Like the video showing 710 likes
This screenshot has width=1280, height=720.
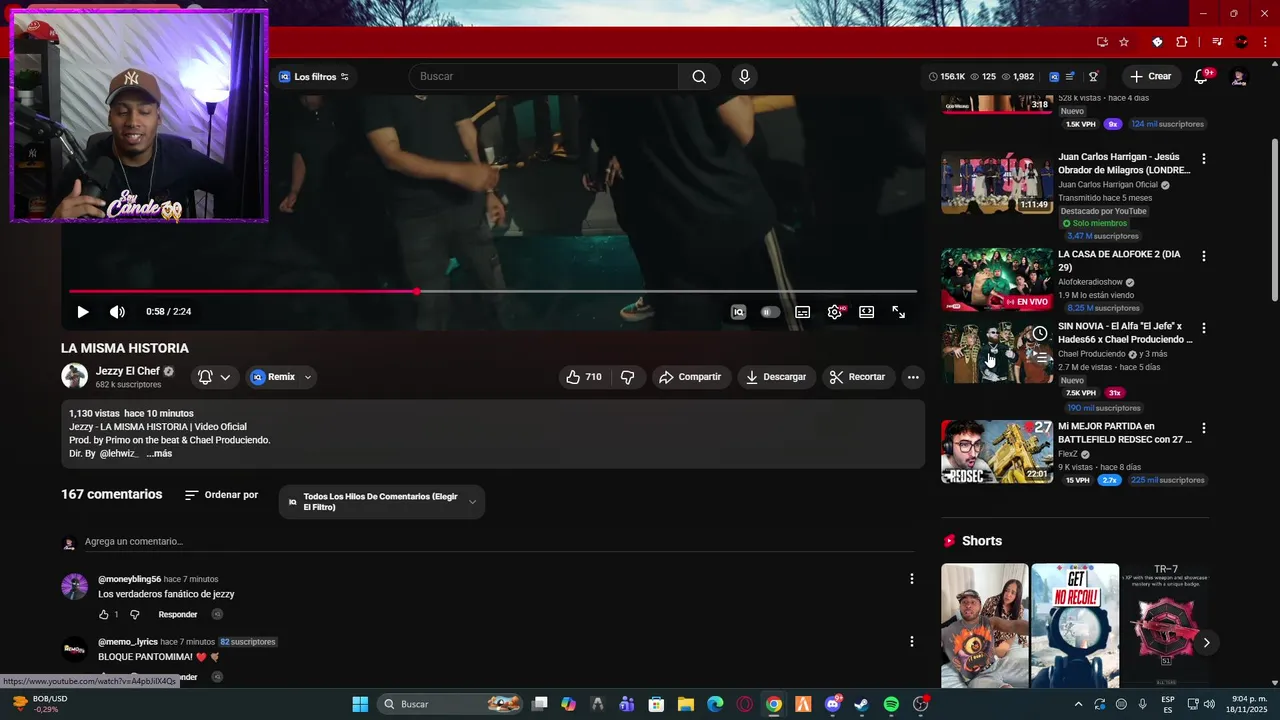[x=584, y=377]
